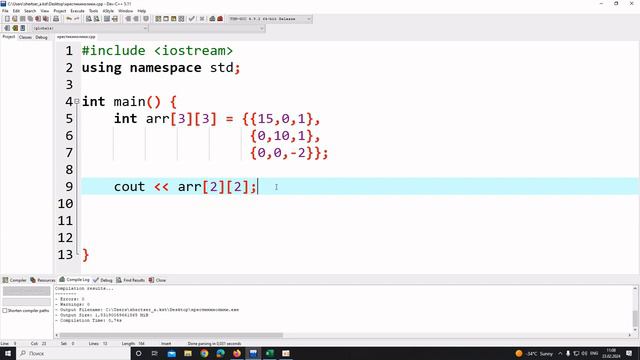Switch to the Resources bottom tab
This screenshot has width=640, height=360.
[x=43, y=280]
